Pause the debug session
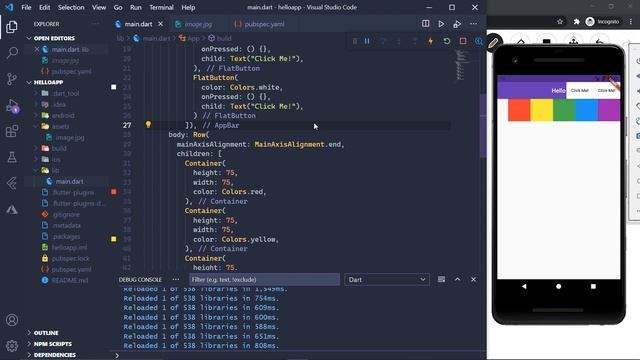Viewport: 640px width, 360px height. pos(367,41)
